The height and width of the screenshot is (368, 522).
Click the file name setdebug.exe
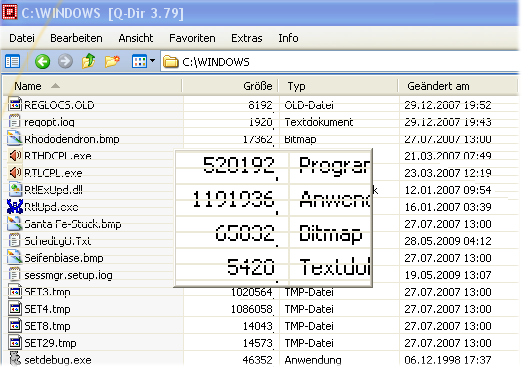58,360
